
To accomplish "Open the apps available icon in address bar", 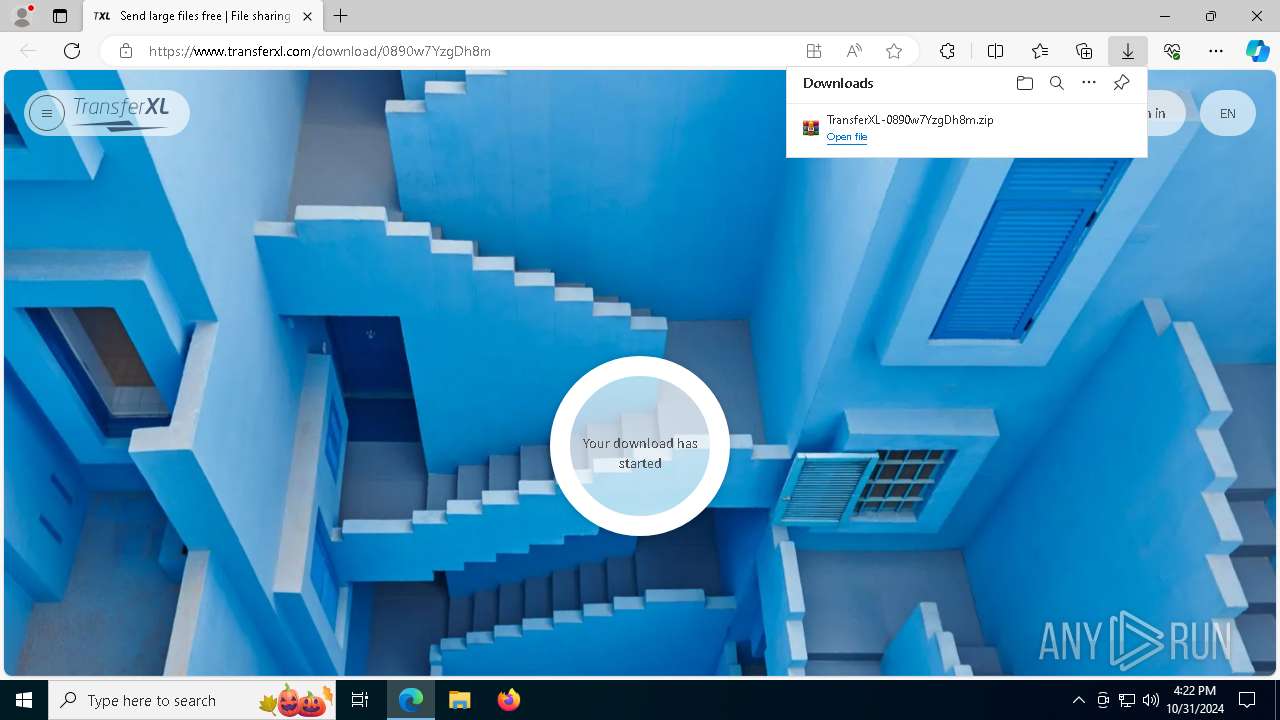I will [x=814, y=51].
